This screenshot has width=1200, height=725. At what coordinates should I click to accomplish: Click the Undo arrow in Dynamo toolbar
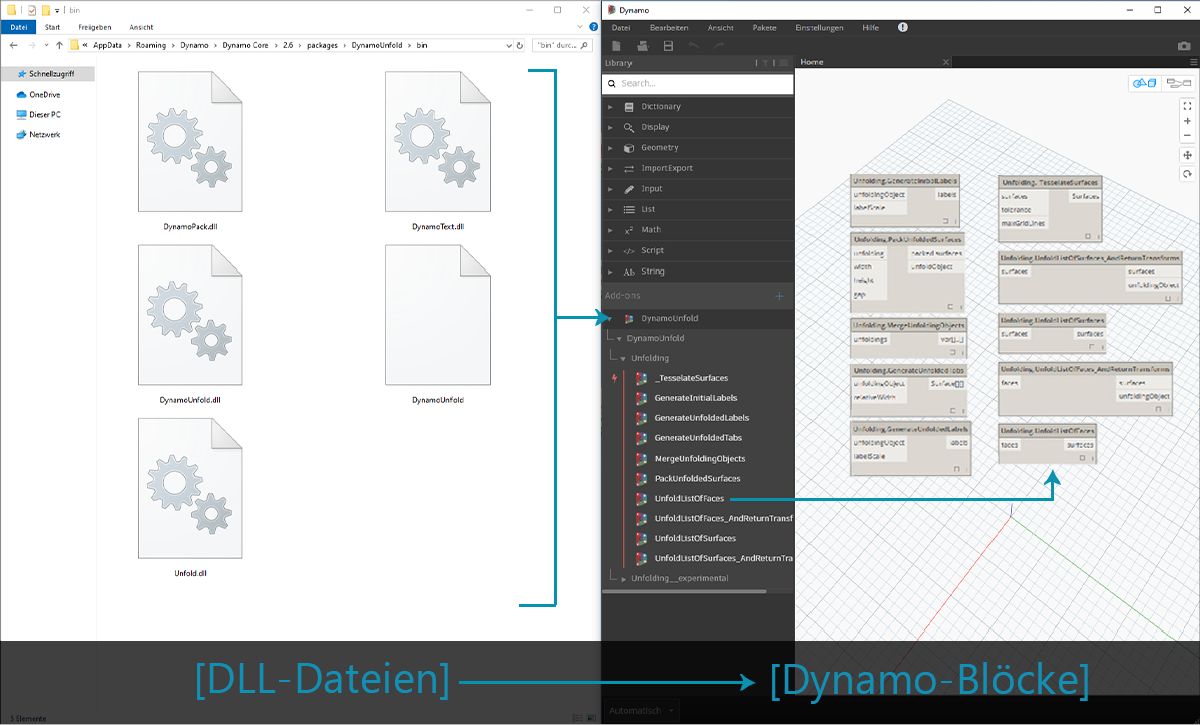point(696,46)
